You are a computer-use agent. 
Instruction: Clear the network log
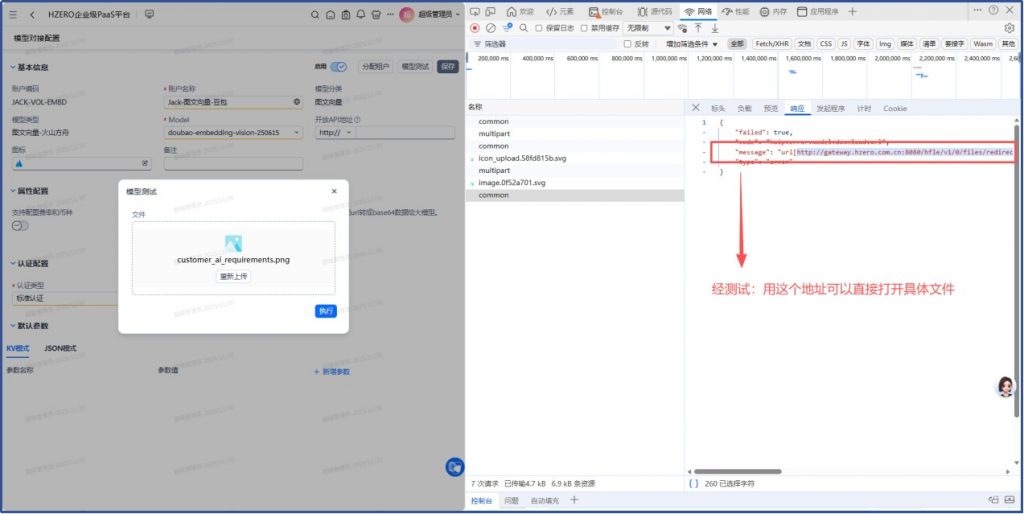pos(491,28)
